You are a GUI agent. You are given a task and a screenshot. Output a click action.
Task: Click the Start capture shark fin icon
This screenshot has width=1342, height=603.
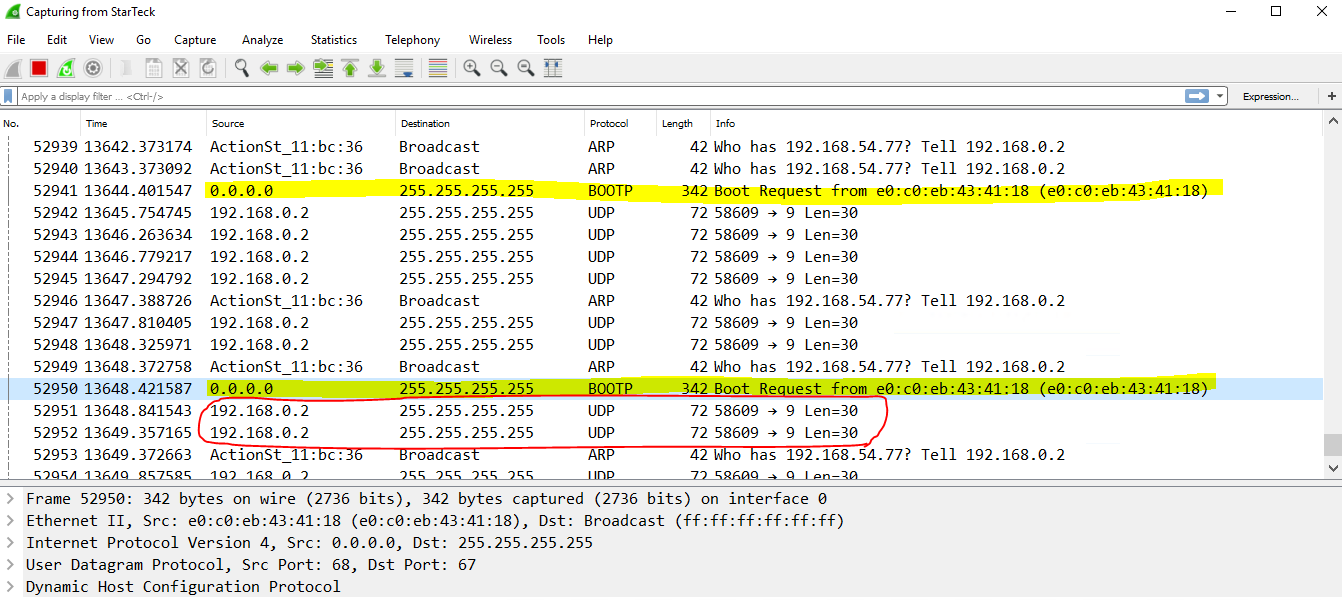click(13, 68)
